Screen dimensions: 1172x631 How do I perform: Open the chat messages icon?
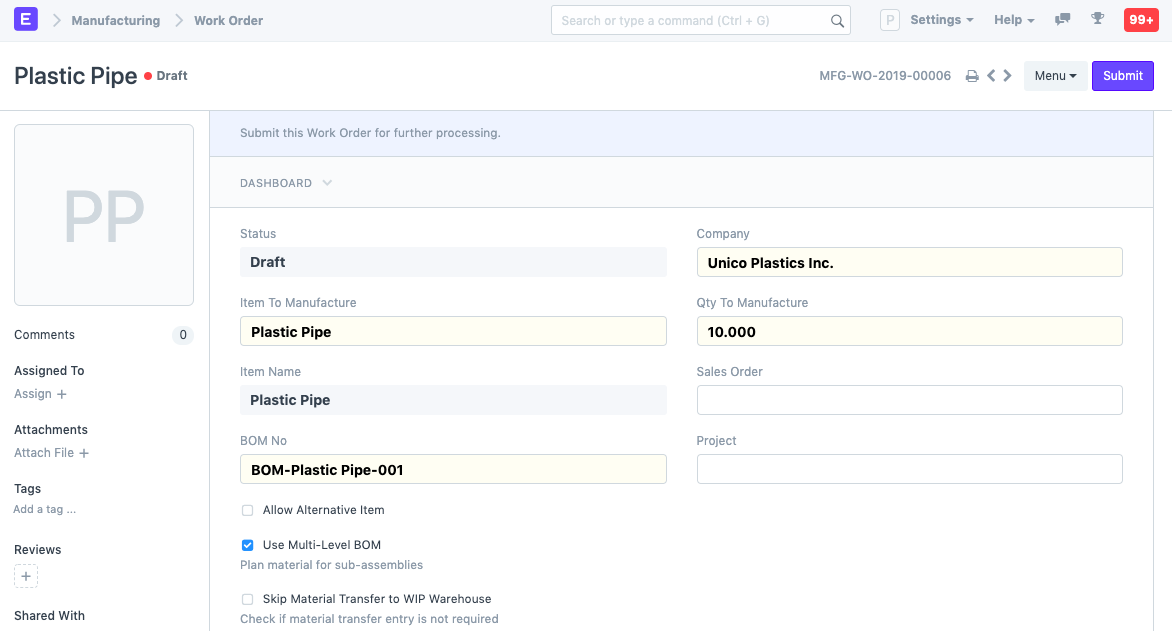point(1063,20)
